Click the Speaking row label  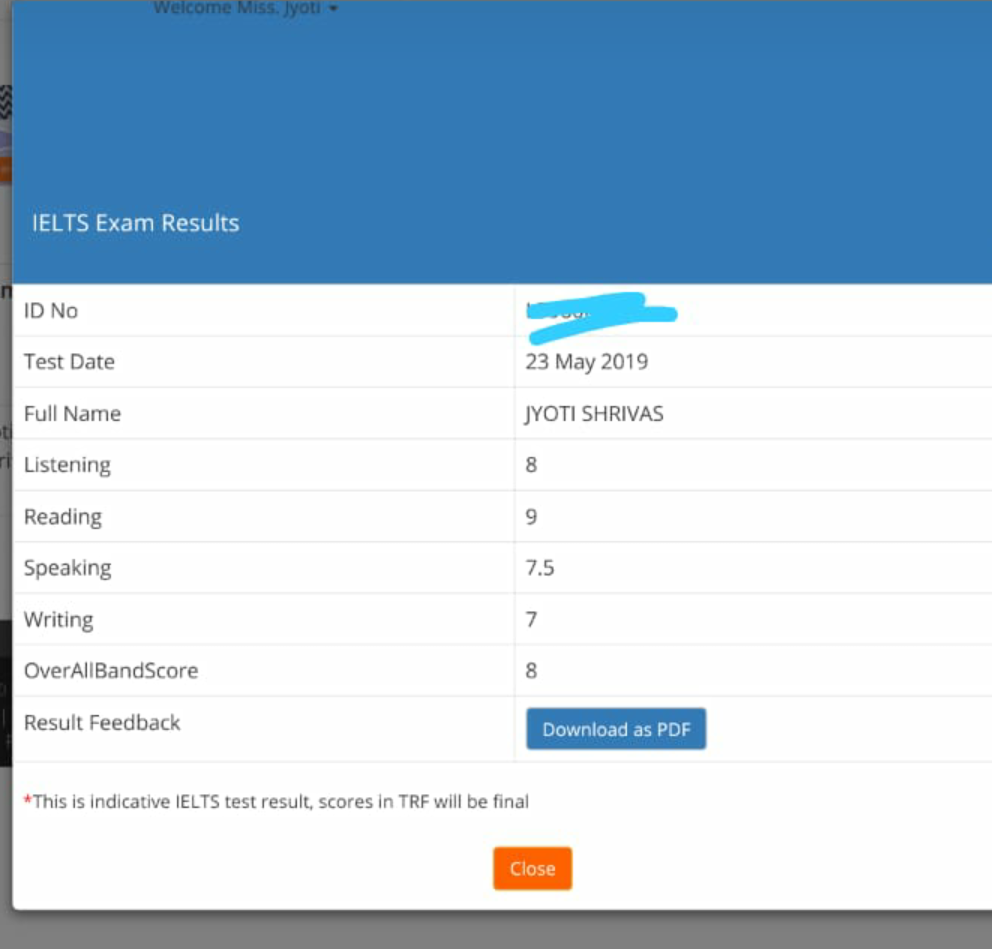[x=68, y=568]
